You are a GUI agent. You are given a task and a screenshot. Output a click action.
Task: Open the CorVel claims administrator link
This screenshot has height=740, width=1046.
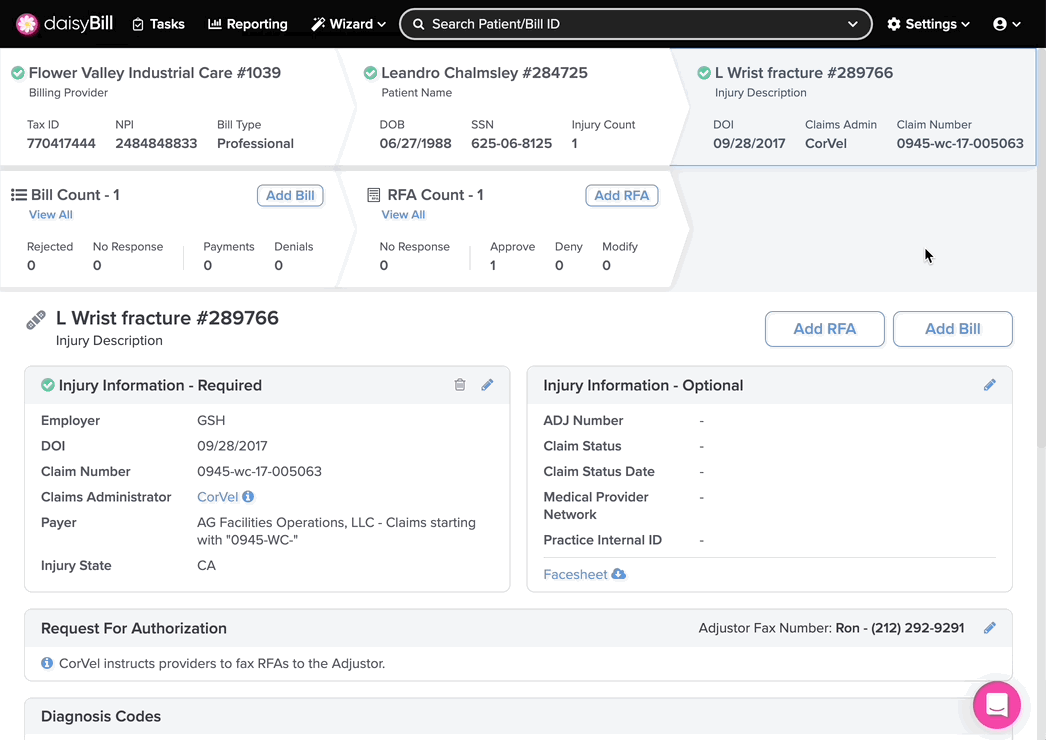click(217, 497)
